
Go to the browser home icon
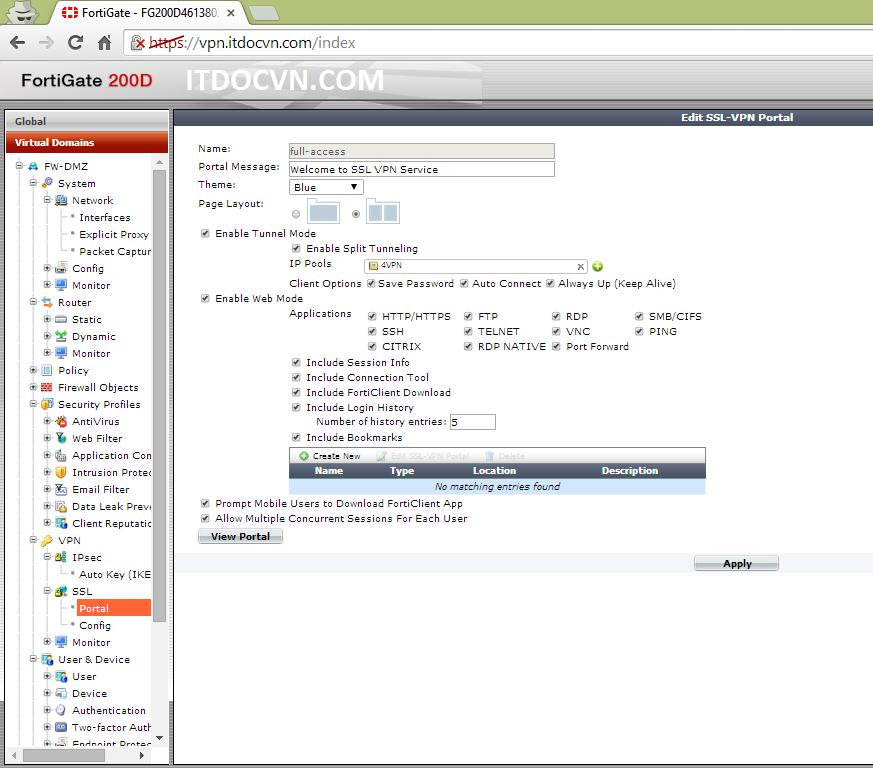tap(104, 43)
